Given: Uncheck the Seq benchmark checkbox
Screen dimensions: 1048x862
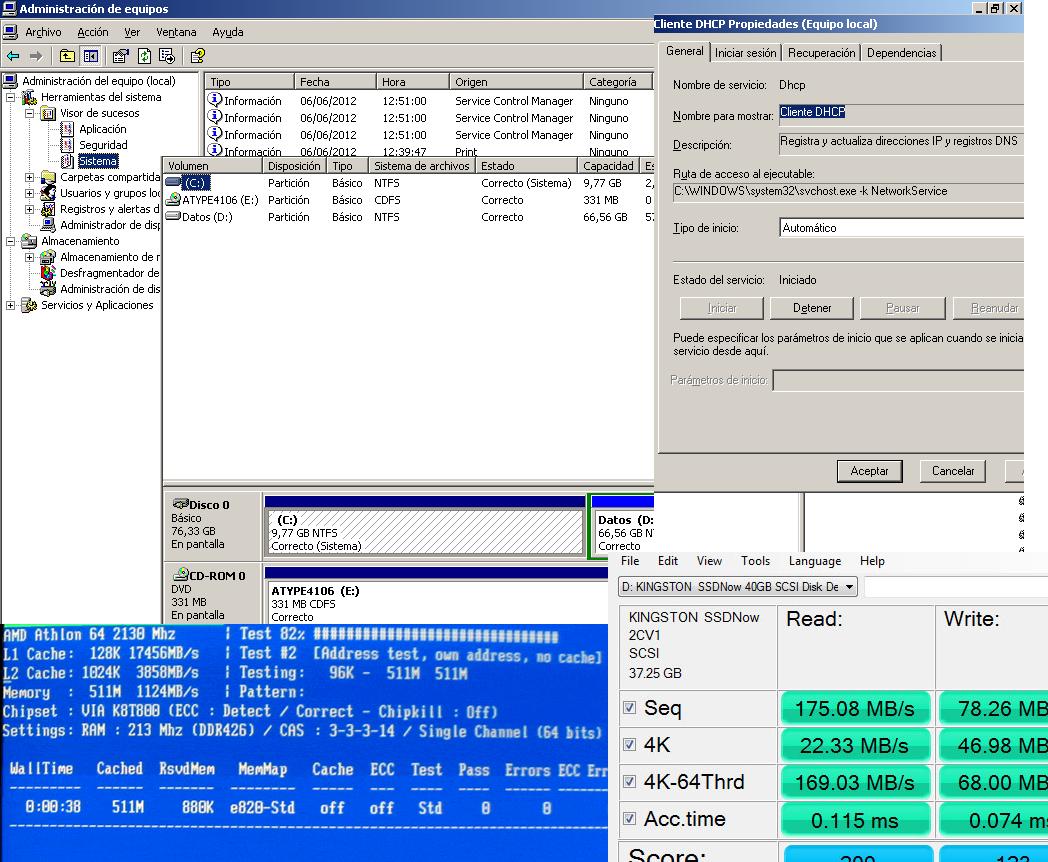Looking at the screenshot, I should click(629, 709).
